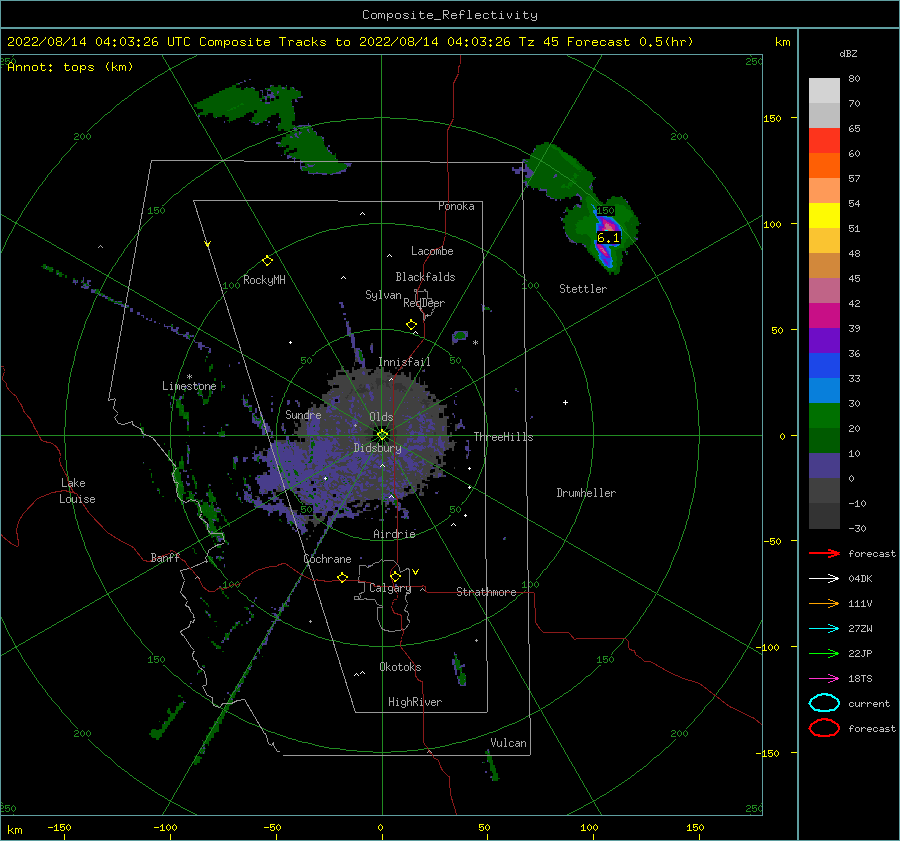
Task: Click the Olds town label
Action: (x=381, y=417)
